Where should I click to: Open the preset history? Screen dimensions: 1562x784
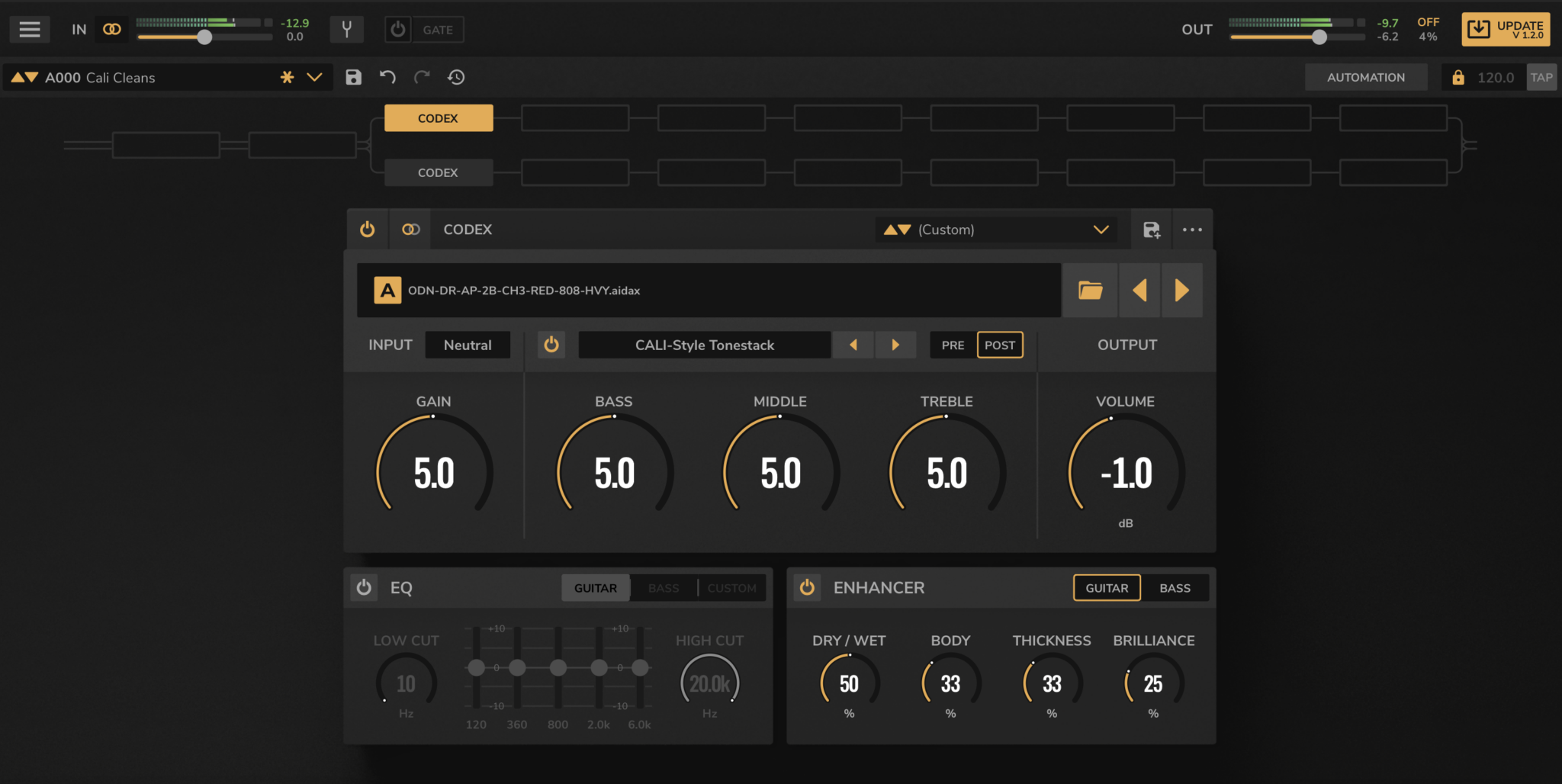455,76
